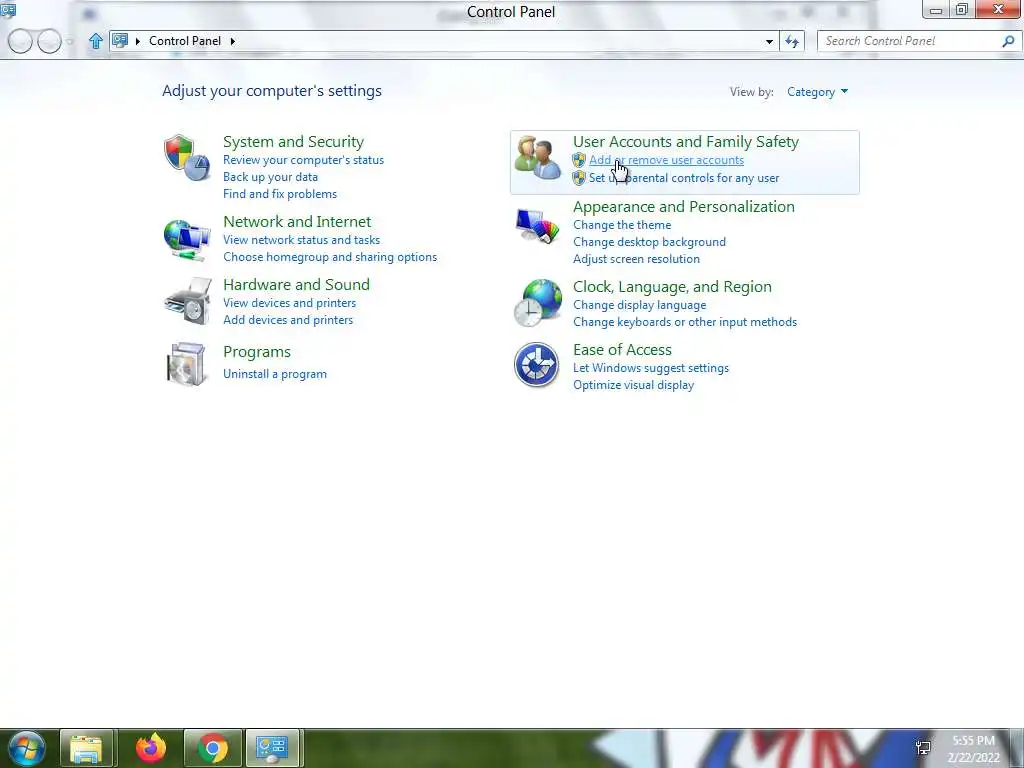Open Network and Internet heading
The width and height of the screenshot is (1024, 768).
[x=297, y=221]
